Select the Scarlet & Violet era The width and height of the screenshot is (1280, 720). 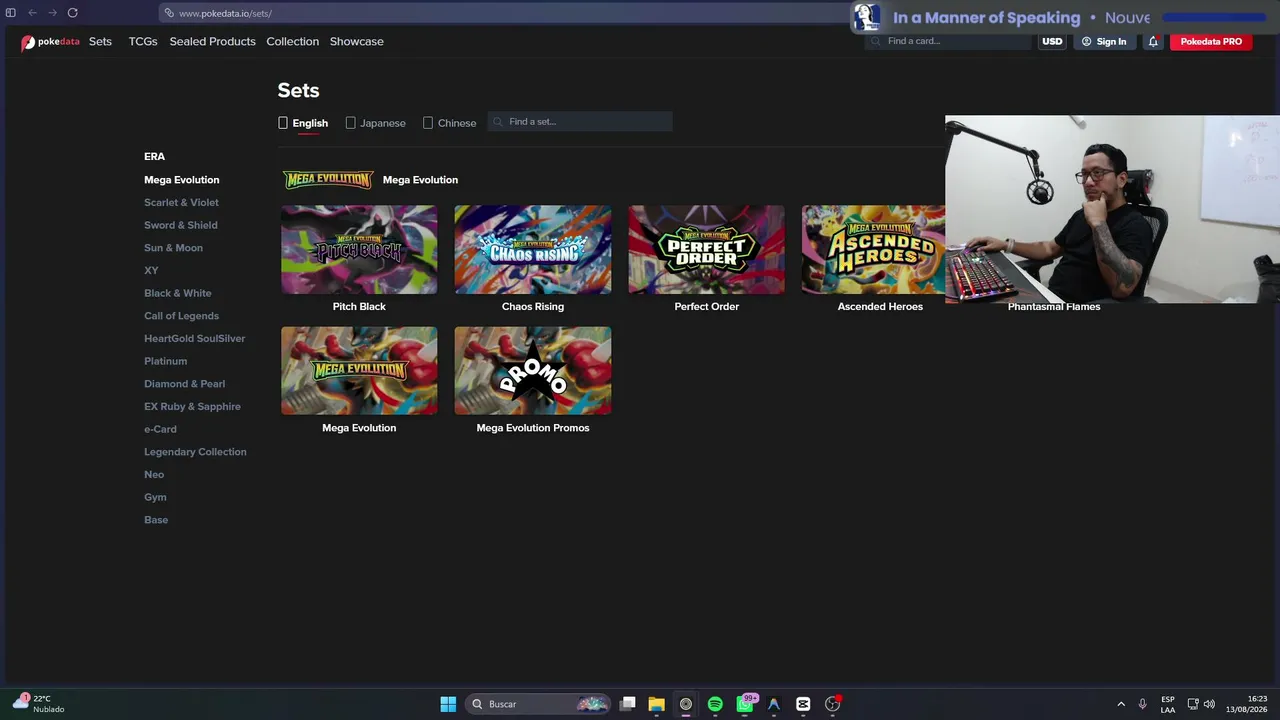point(181,203)
